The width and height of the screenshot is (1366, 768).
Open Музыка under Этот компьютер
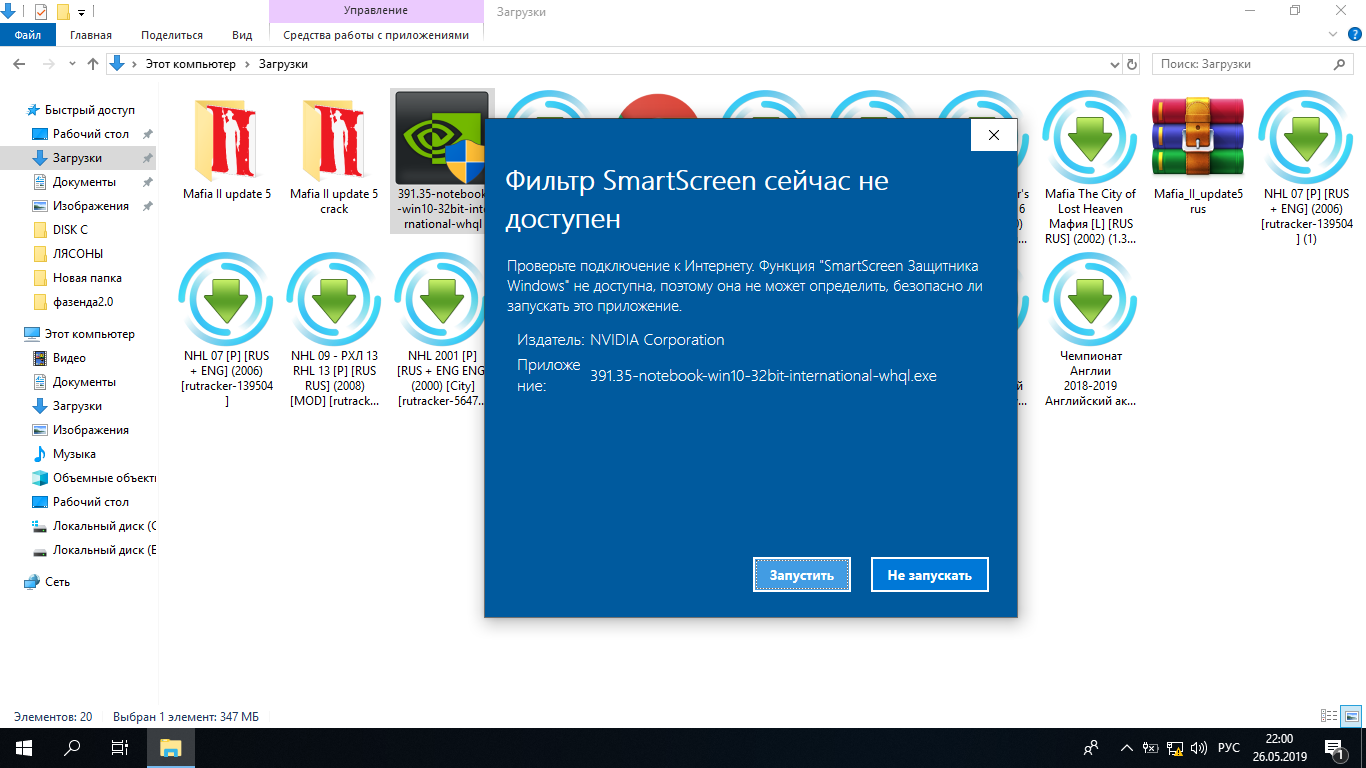pyautogui.click(x=74, y=454)
